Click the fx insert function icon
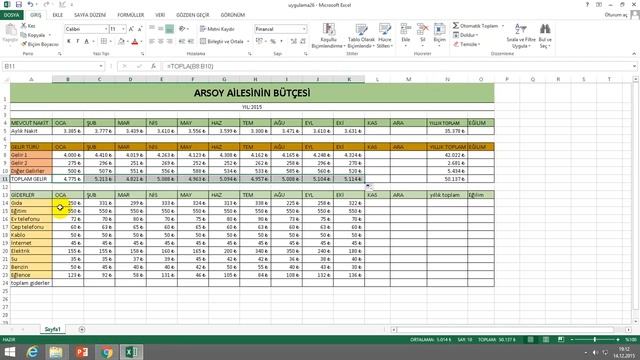 tap(153, 66)
